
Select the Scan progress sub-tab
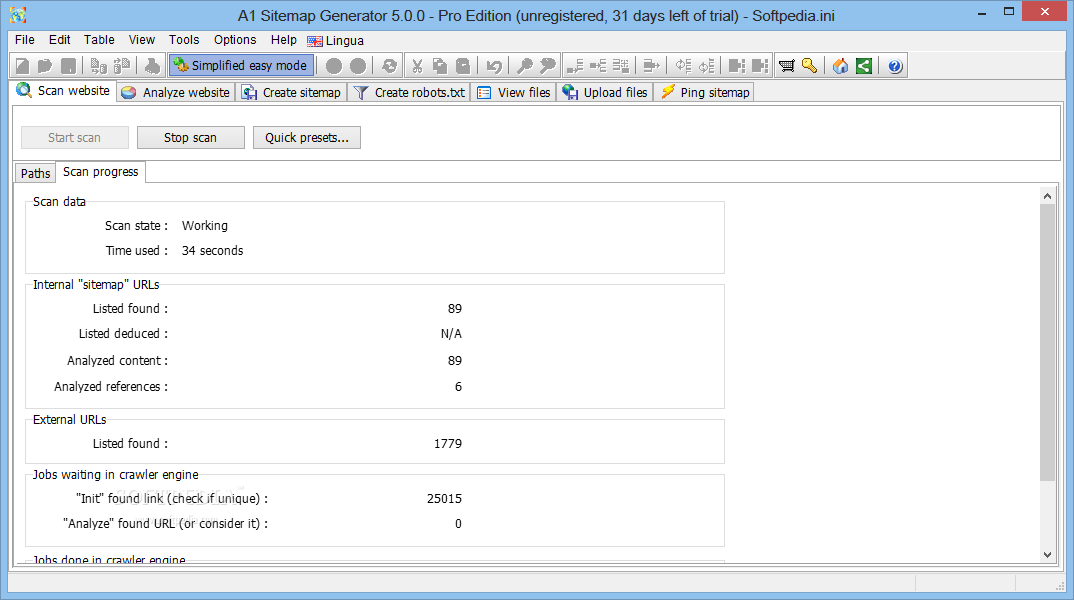(x=101, y=172)
